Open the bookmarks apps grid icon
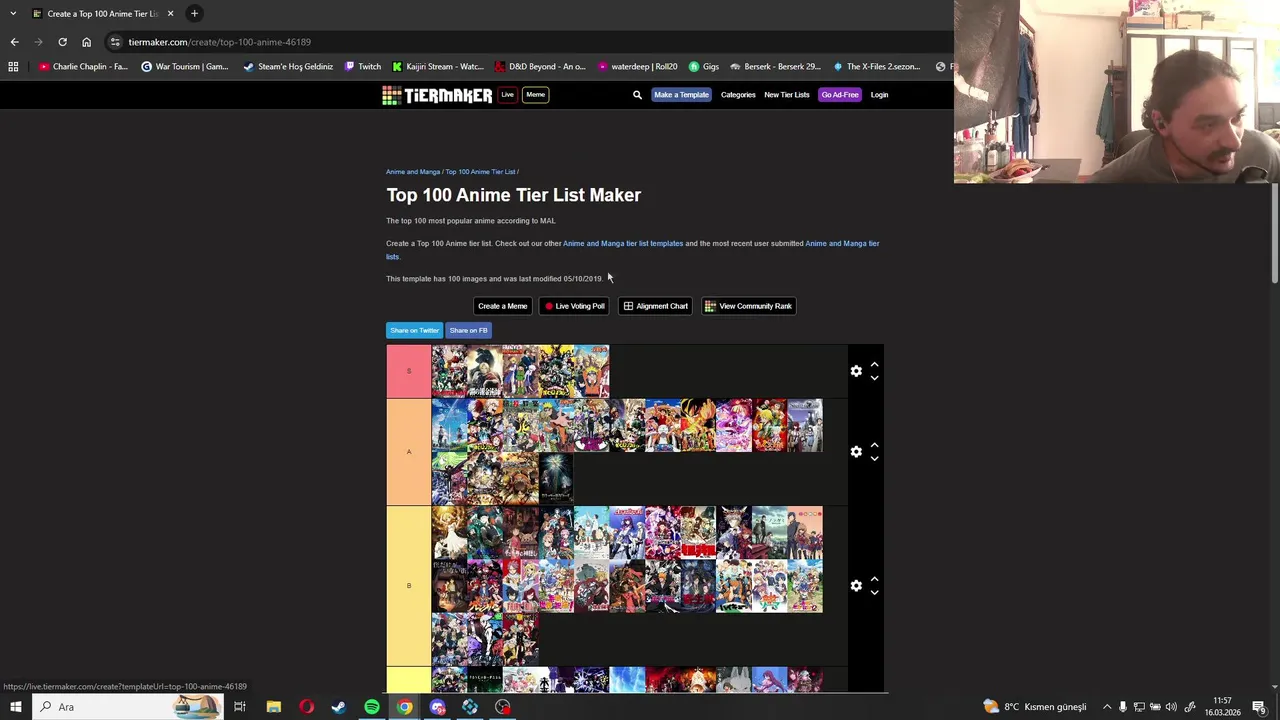 (13, 67)
